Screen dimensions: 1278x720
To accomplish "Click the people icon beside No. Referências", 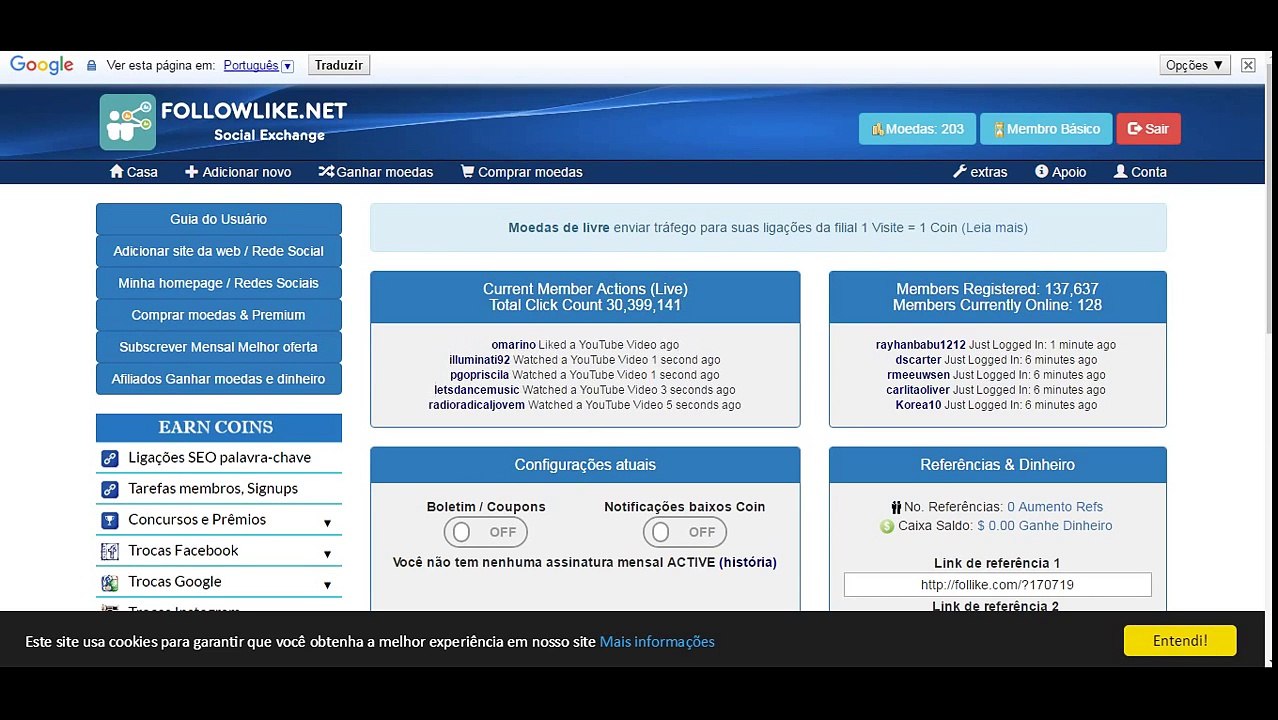I will tap(896, 507).
